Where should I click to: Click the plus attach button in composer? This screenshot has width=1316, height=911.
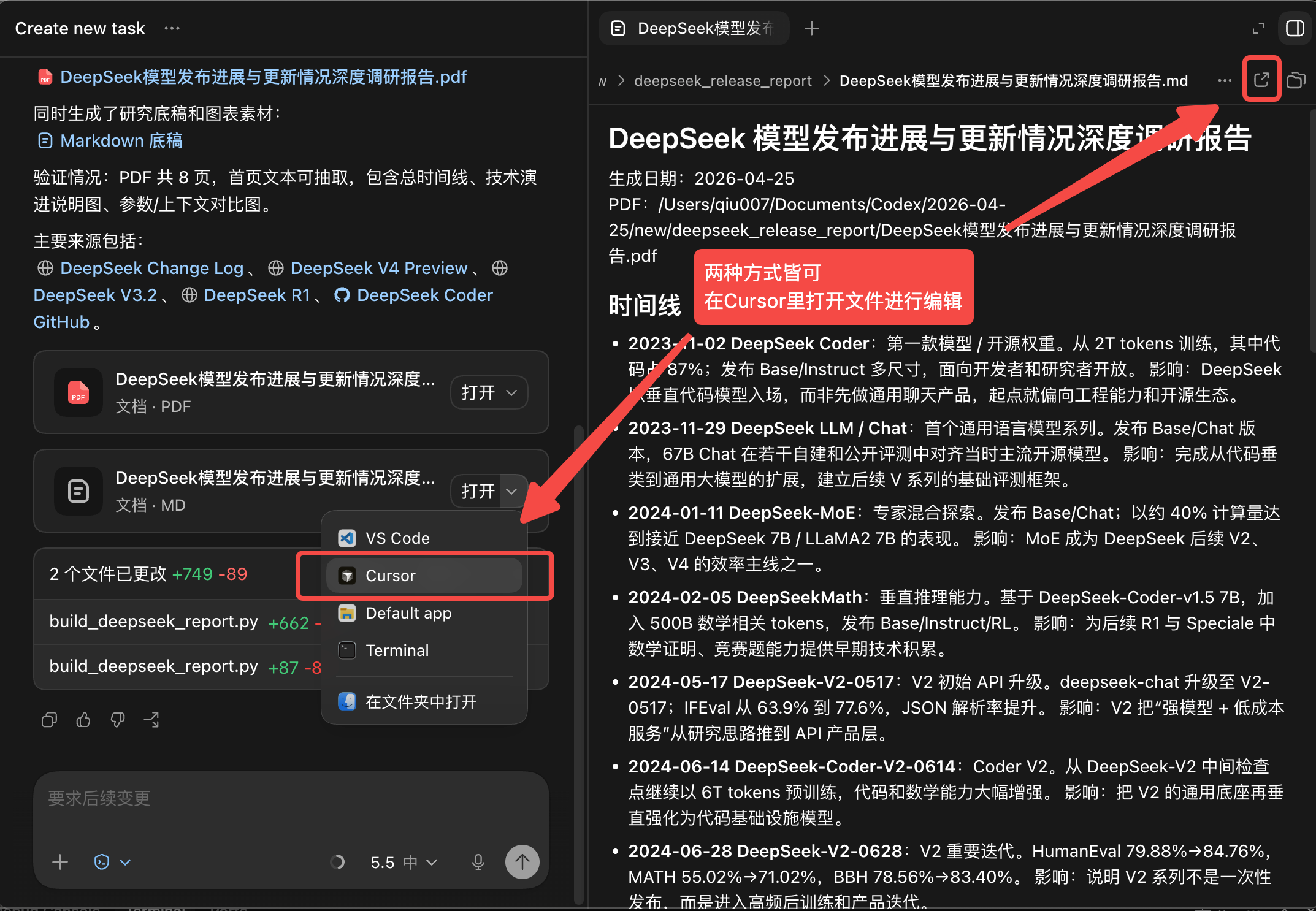(60, 862)
